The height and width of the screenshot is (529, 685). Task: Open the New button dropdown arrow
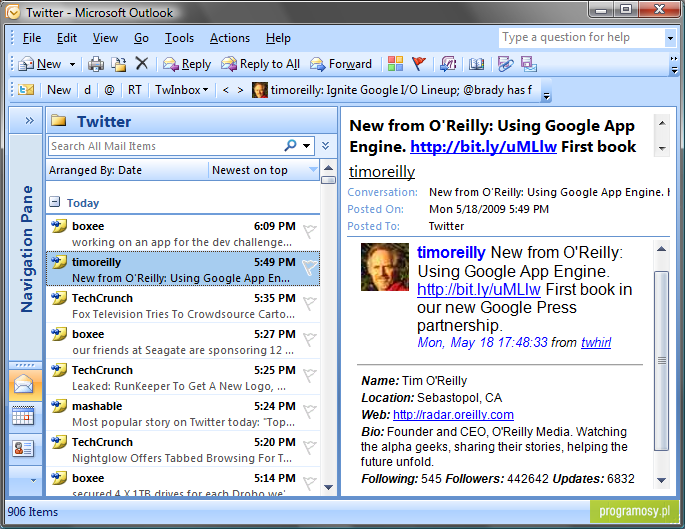(73, 65)
